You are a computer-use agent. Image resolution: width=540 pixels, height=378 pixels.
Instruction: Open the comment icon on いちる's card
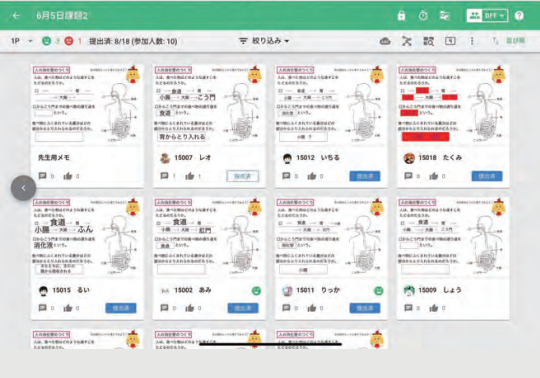pos(286,176)
